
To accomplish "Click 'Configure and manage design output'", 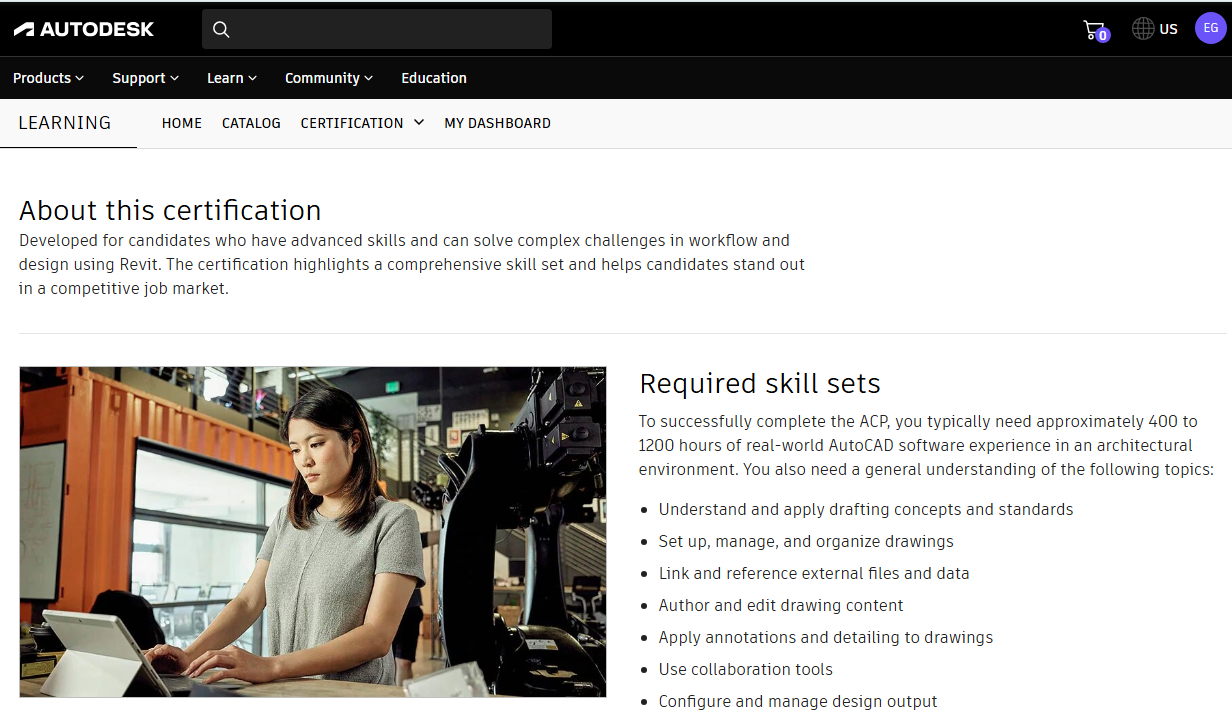I will click(x=798, y=702).
